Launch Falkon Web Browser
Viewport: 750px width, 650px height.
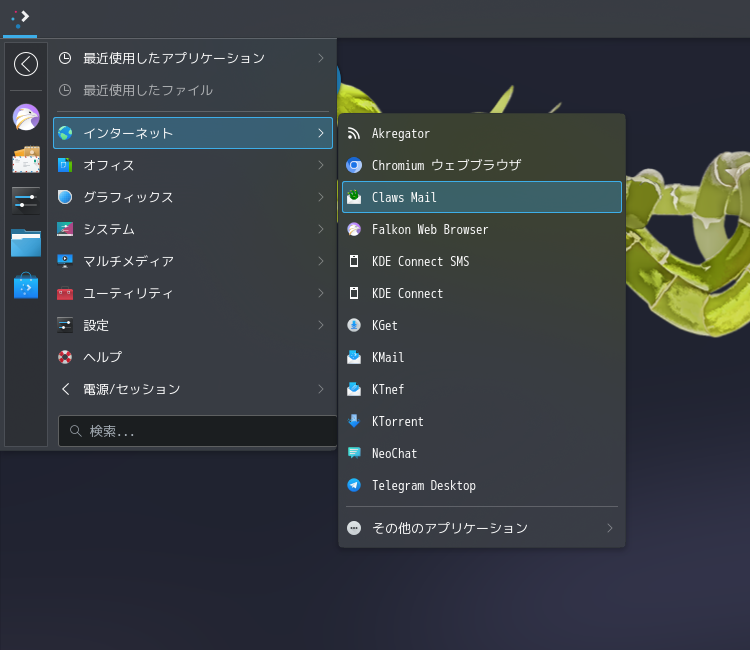point(482,230)
